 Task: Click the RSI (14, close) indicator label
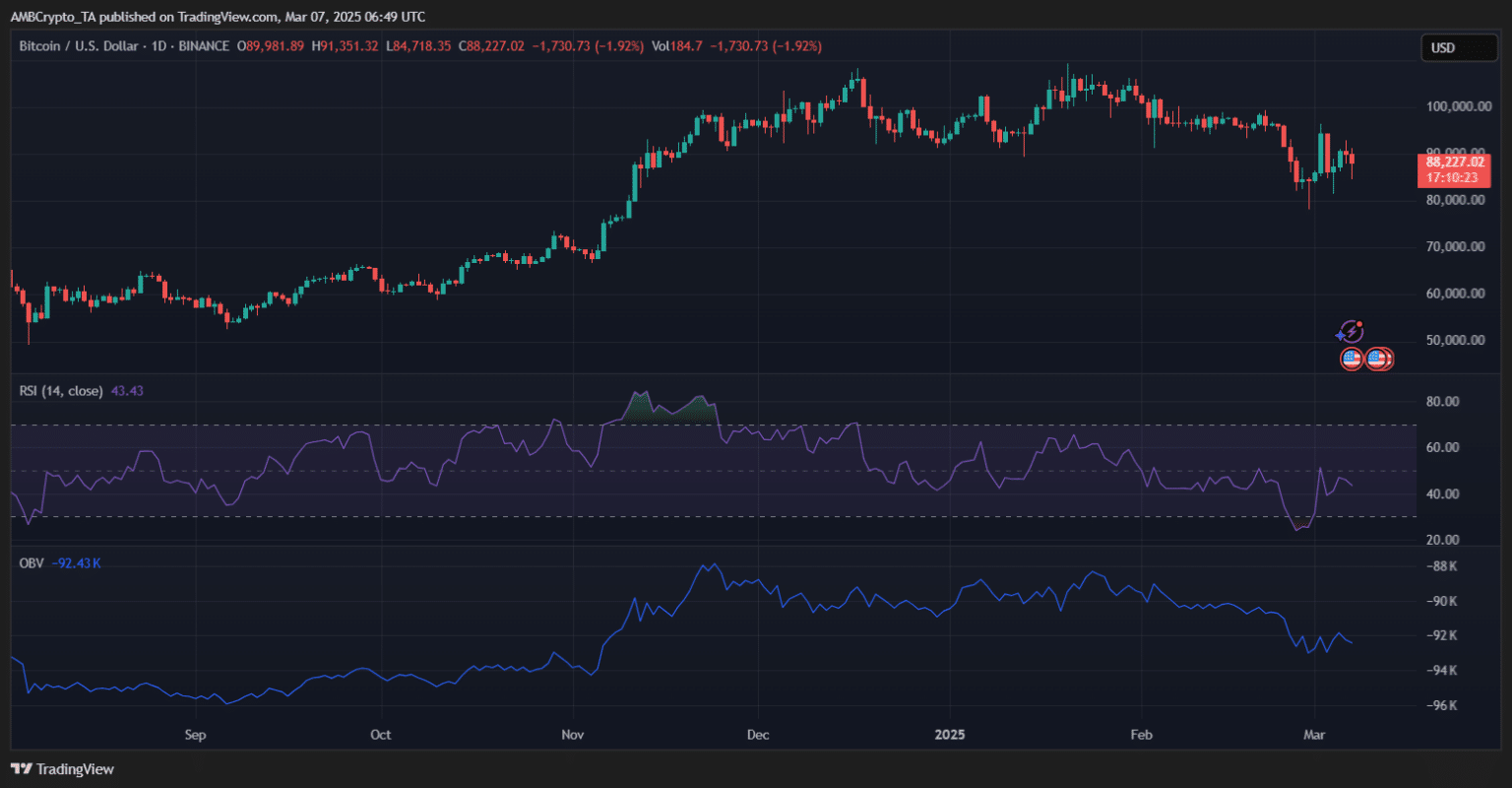[x=61, y=391]
